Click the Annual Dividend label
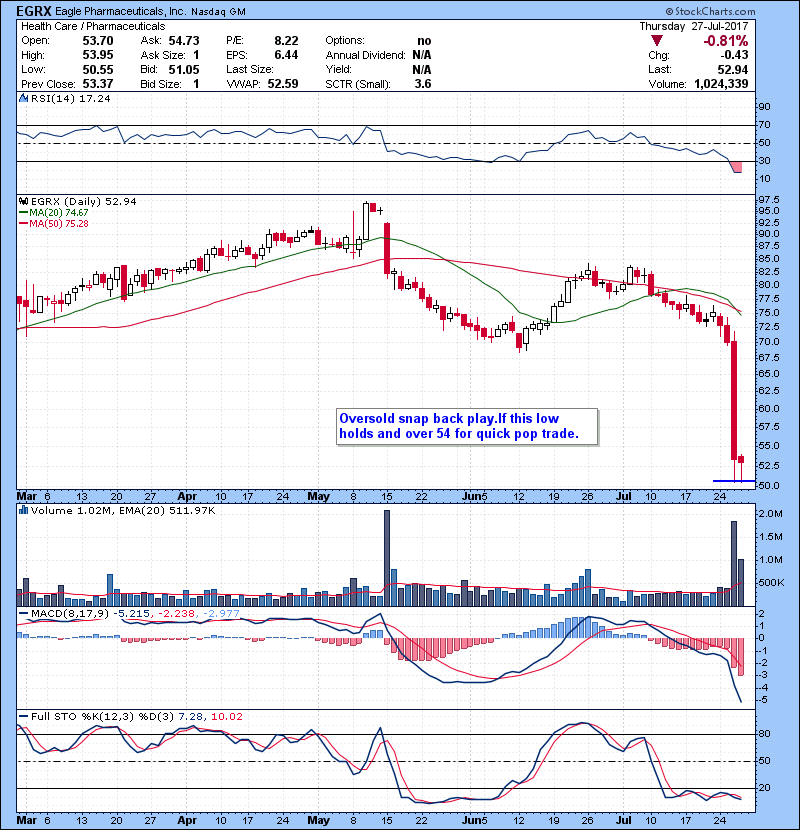This screenshot has width=800, height=830. pos(365,55)
